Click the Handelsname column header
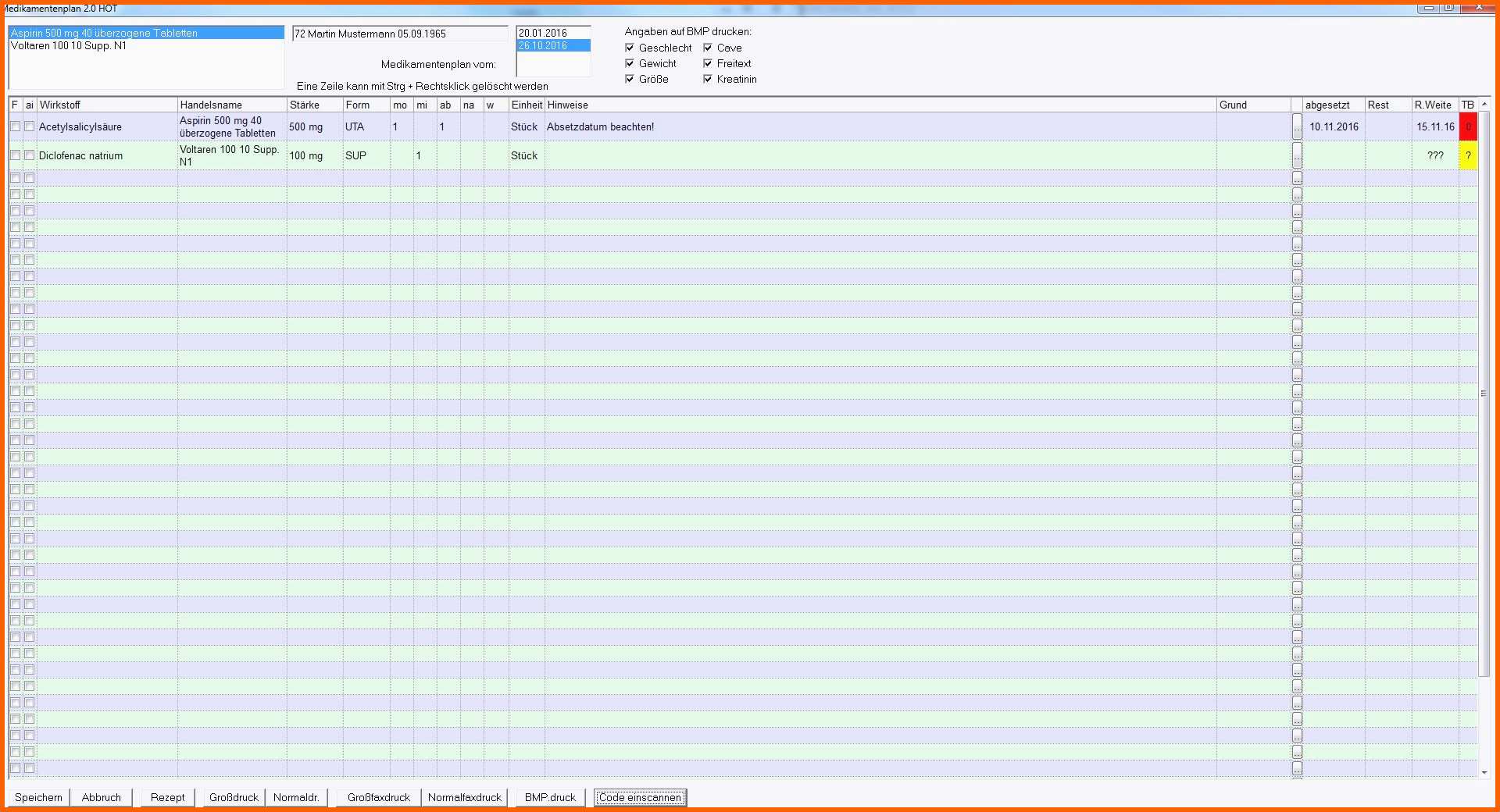 click(x=231, y=105)
